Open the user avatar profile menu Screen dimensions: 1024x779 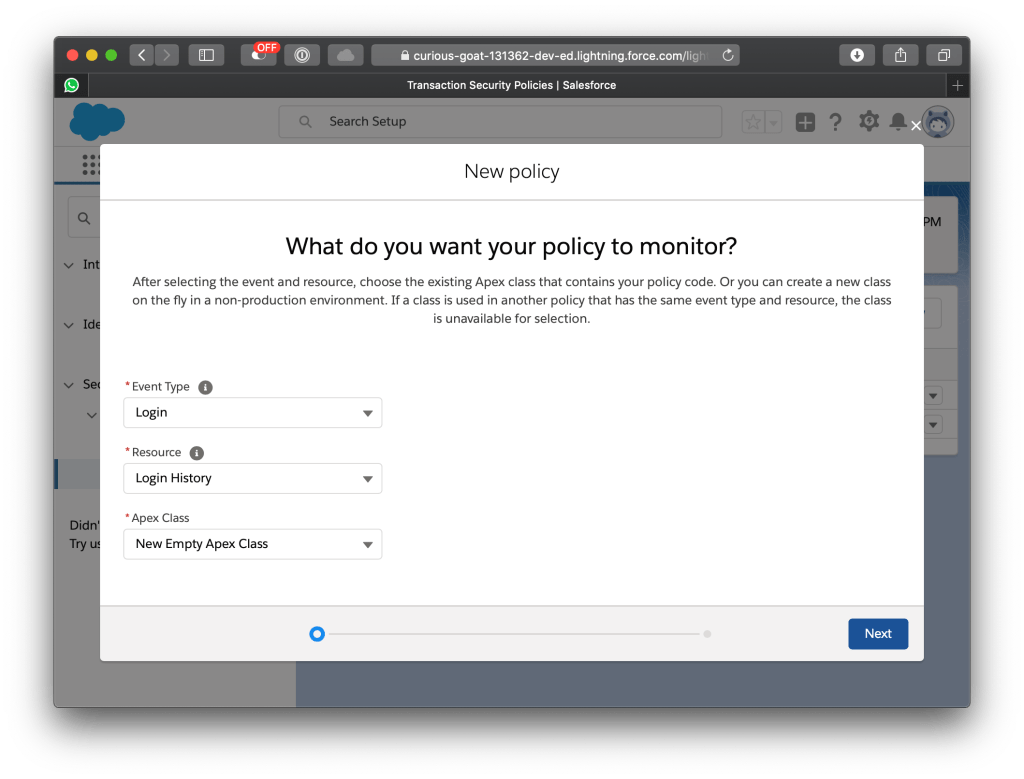click(938, 122)
